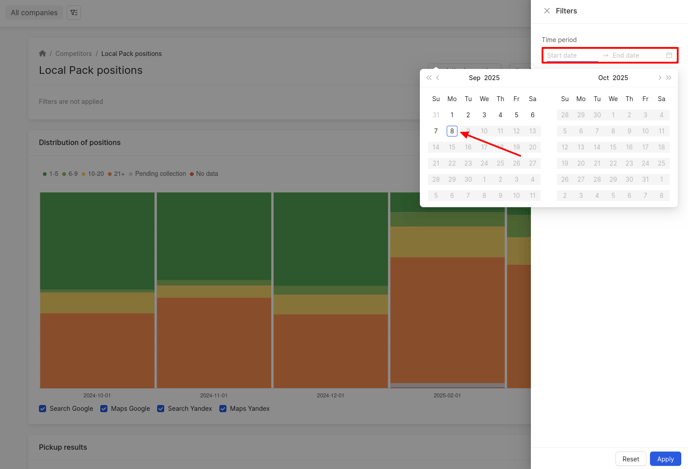Disable the Search Yandex checkbox
The width and height of the screenshot is (688, 469).
pyautogui.click(x=161, y=409)
